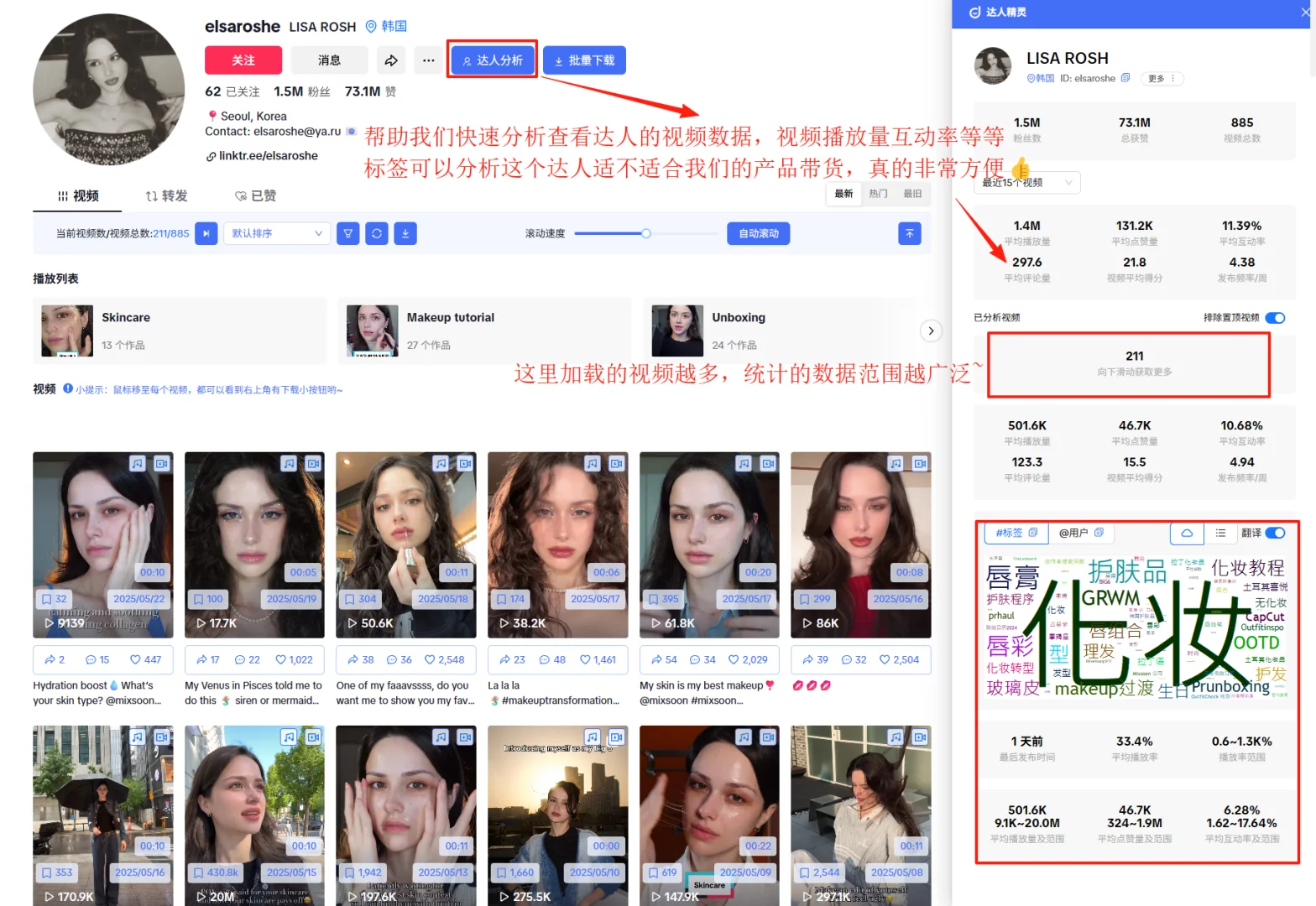The height and width of the screenshot is (906, 1316).
Task: Open the Skincare playlist
Action: (x=180, y=331)
